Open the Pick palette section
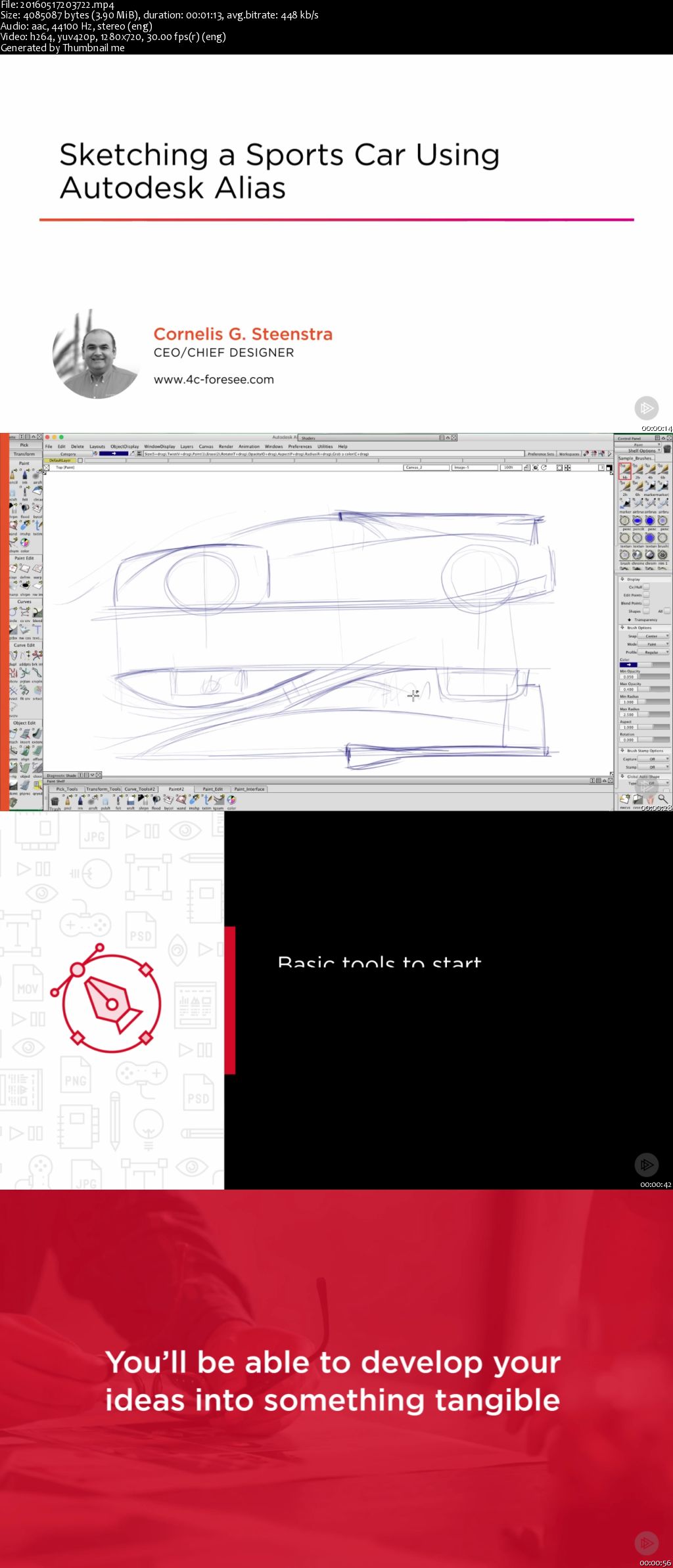 pyautogui.click(x=24, y=445)
